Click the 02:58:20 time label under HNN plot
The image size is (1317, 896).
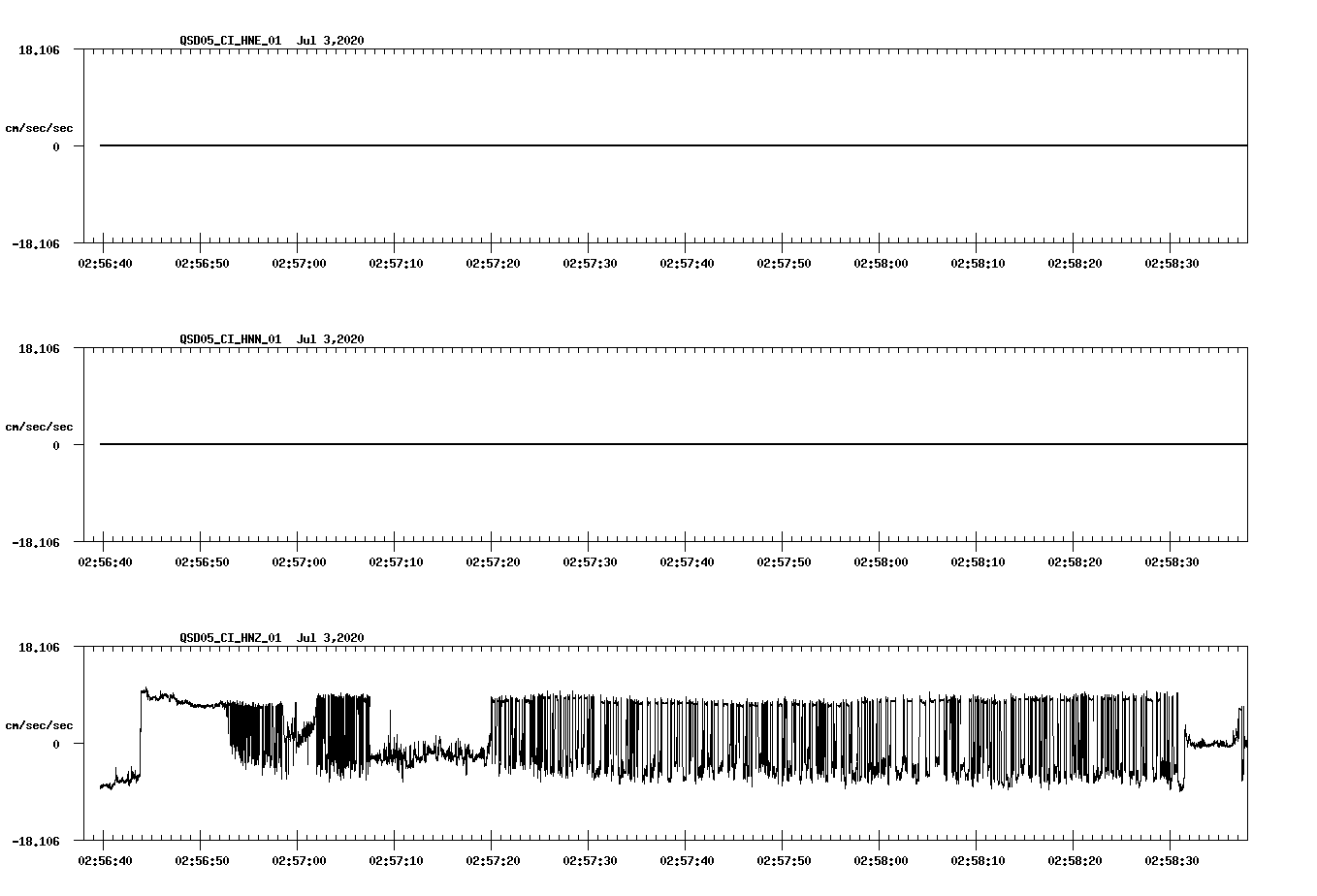click(1075, 562)
